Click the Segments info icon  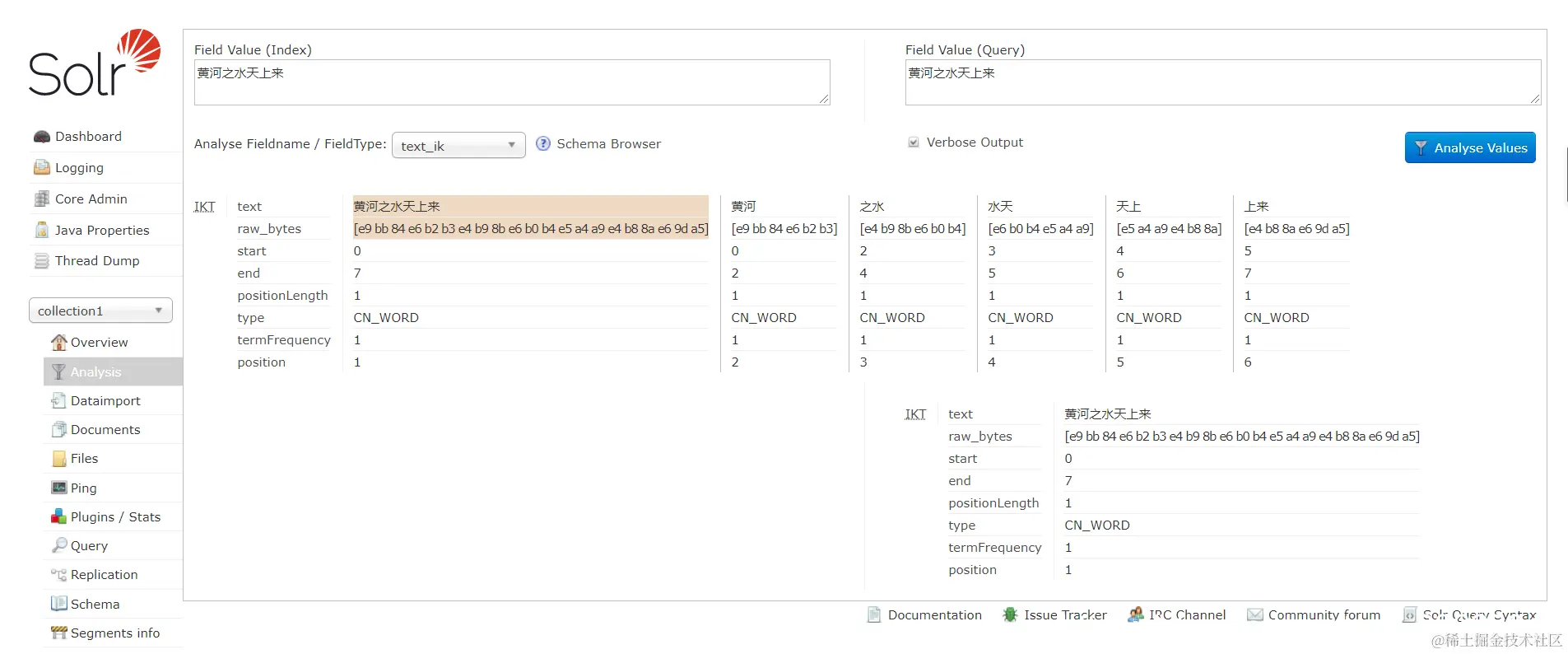pyautogui.click(x=58, y=633)
